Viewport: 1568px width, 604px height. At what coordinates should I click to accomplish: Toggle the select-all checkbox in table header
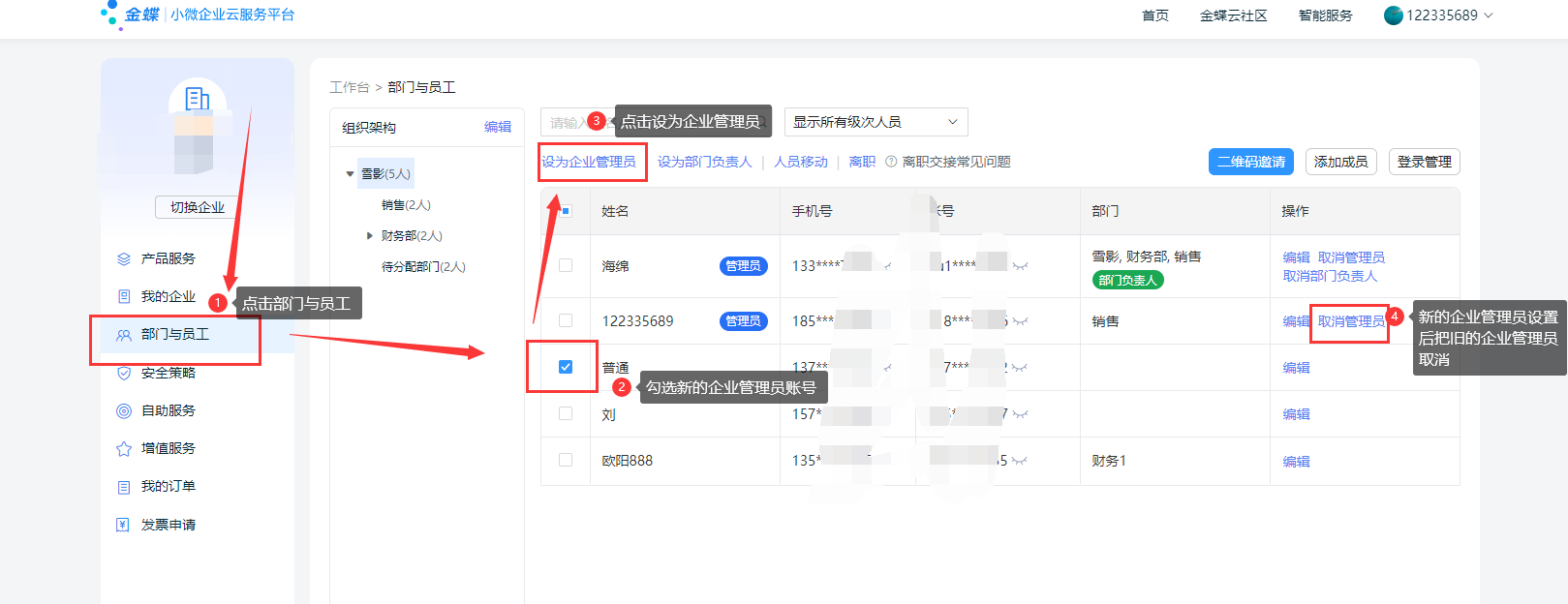[566, 211]
